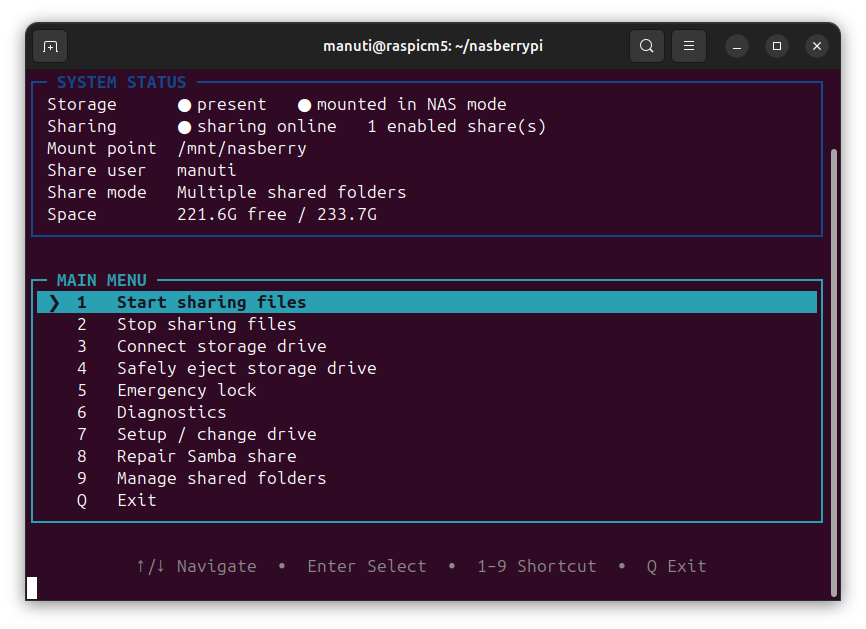Click the storage 'present' status dot

(184, 105)
